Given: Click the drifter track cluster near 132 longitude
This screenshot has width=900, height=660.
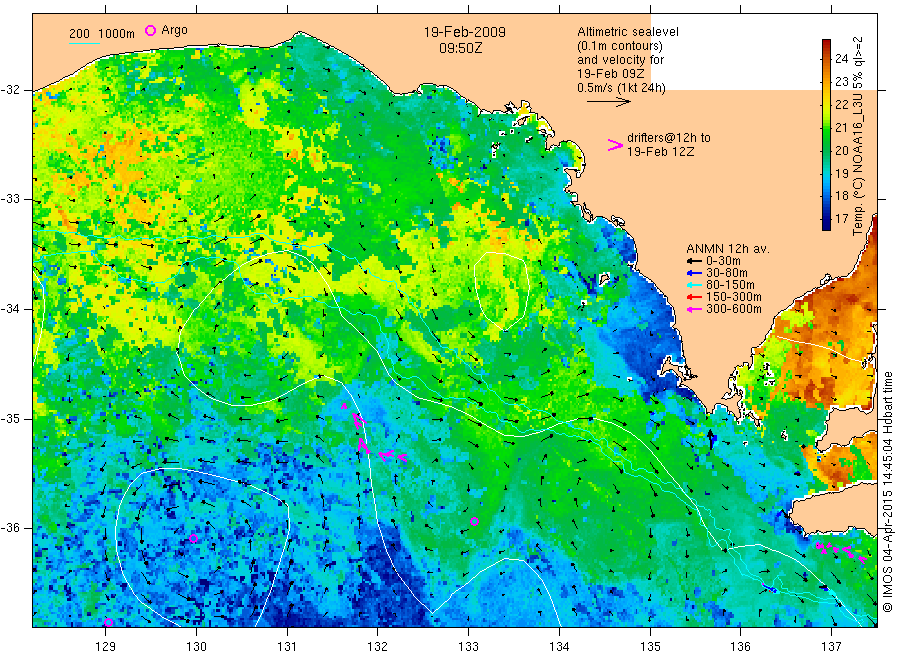Looking at the screenshot, I should 373,433.
